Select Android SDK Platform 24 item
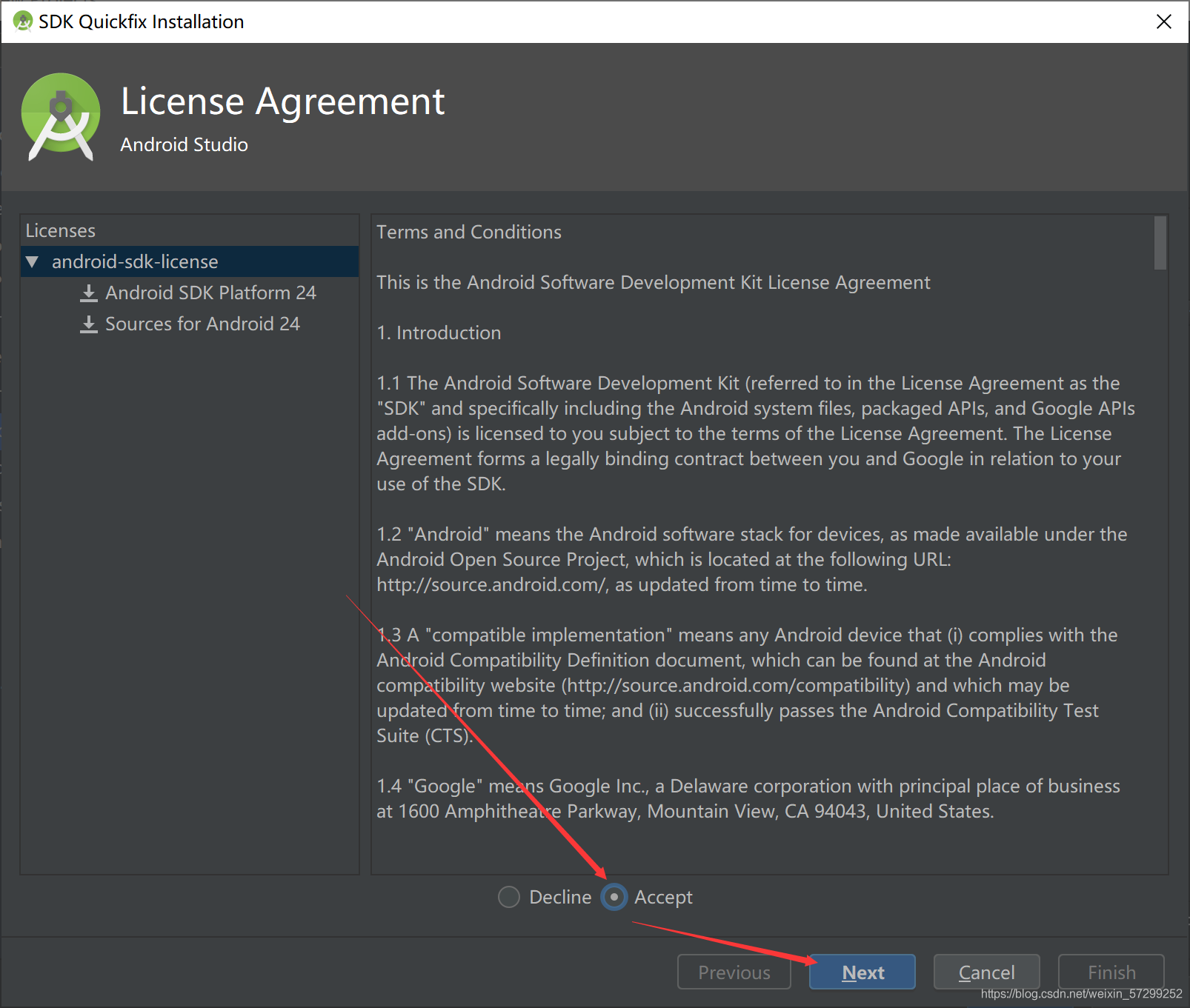The height and width of the screenshot is (1008, 1190). coord(210,293)
